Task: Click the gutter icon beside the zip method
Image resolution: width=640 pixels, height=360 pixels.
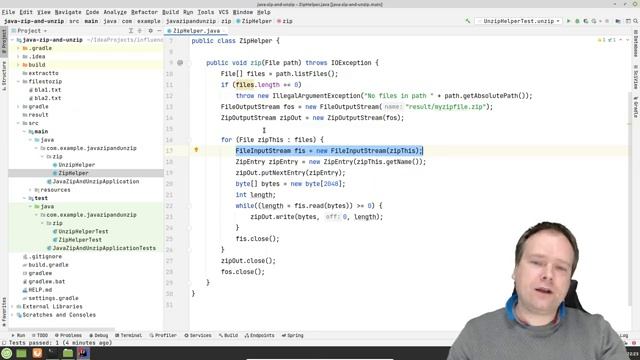Action: click(x=180, y=63)
